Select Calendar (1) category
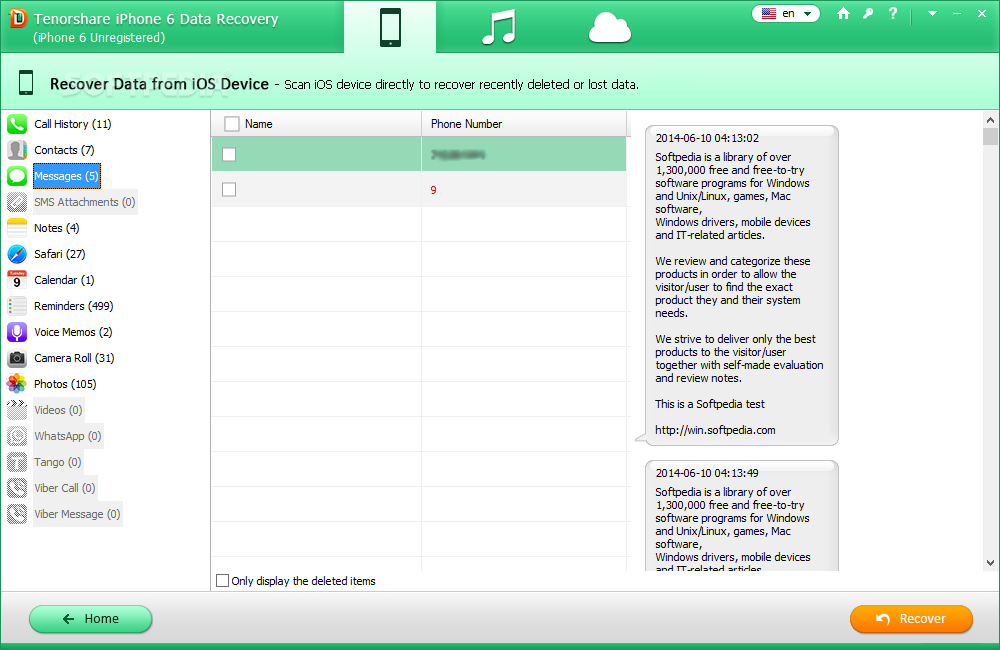 click(64, 280)
